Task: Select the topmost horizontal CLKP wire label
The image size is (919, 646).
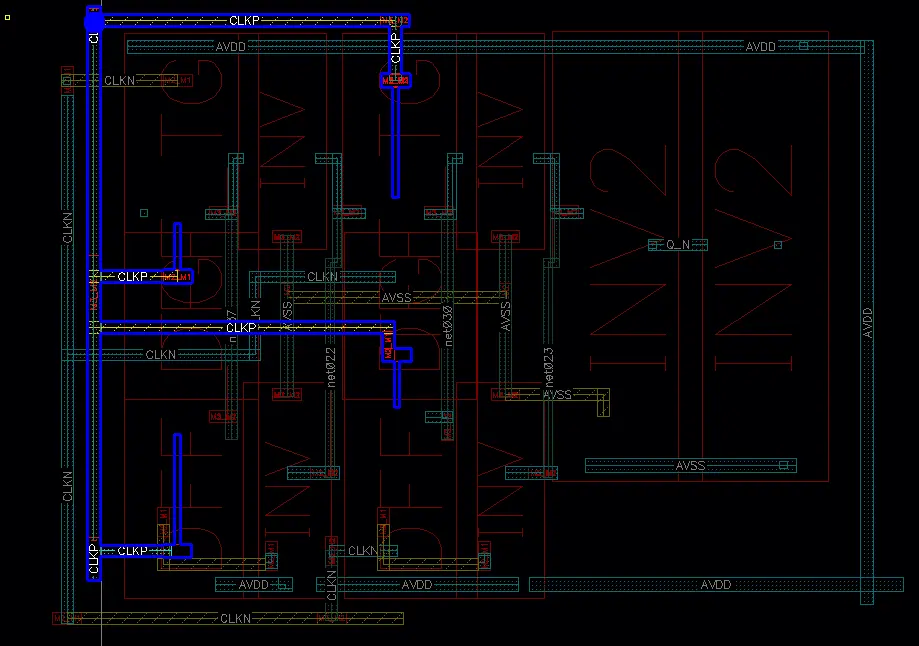Action: pos(244,21)
